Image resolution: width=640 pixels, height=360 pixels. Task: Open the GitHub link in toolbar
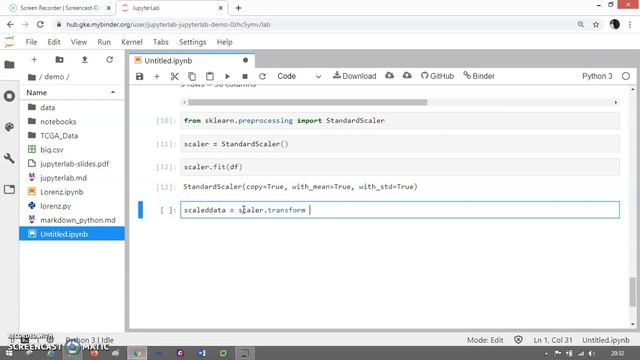click(x=437, y=76)
